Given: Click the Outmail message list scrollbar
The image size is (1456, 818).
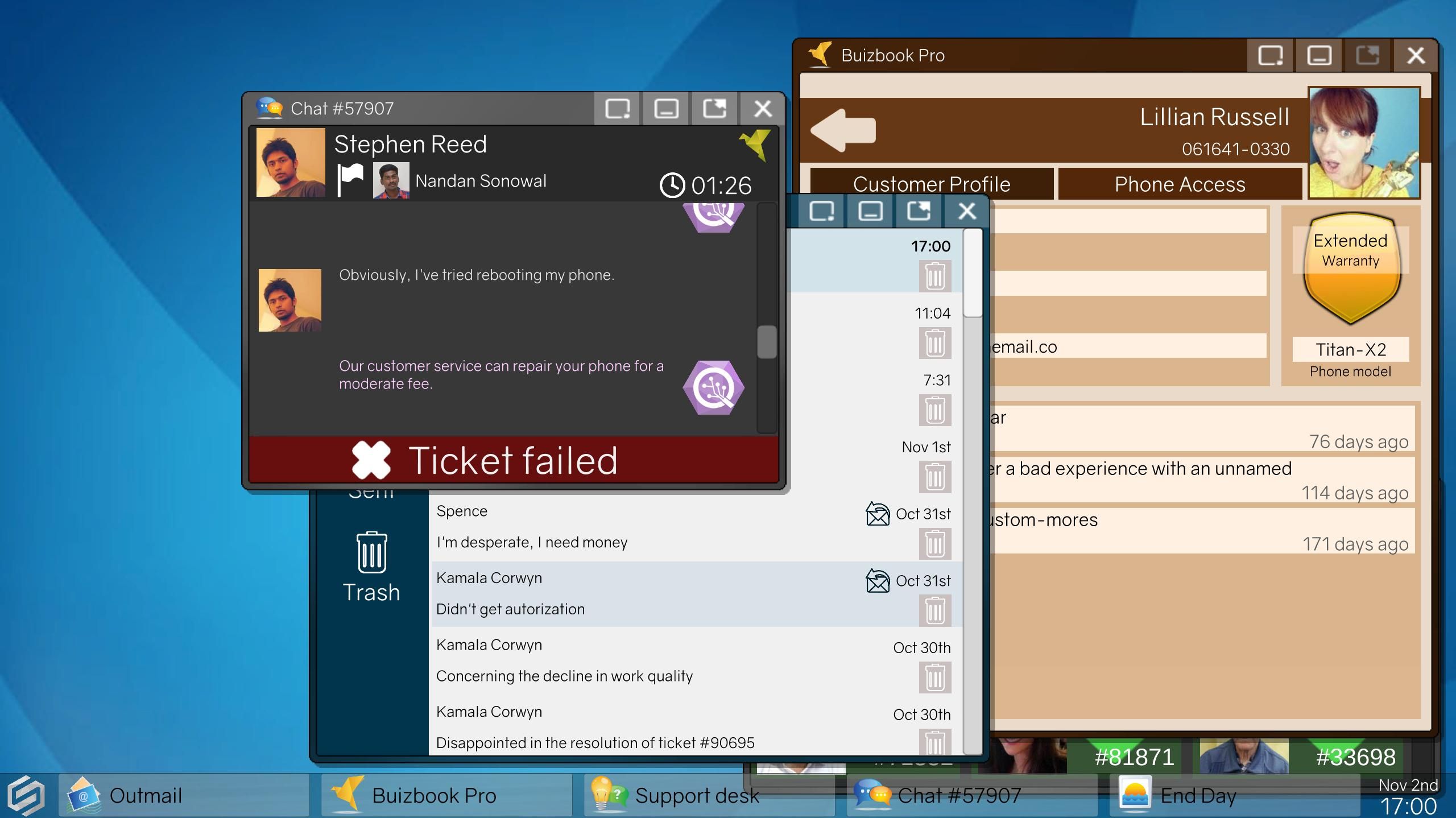Looking at the screenshot, I should click(973, 273).
